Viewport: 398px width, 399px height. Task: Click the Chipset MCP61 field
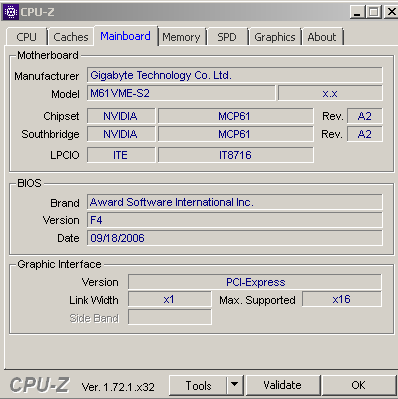coord(236,116)
